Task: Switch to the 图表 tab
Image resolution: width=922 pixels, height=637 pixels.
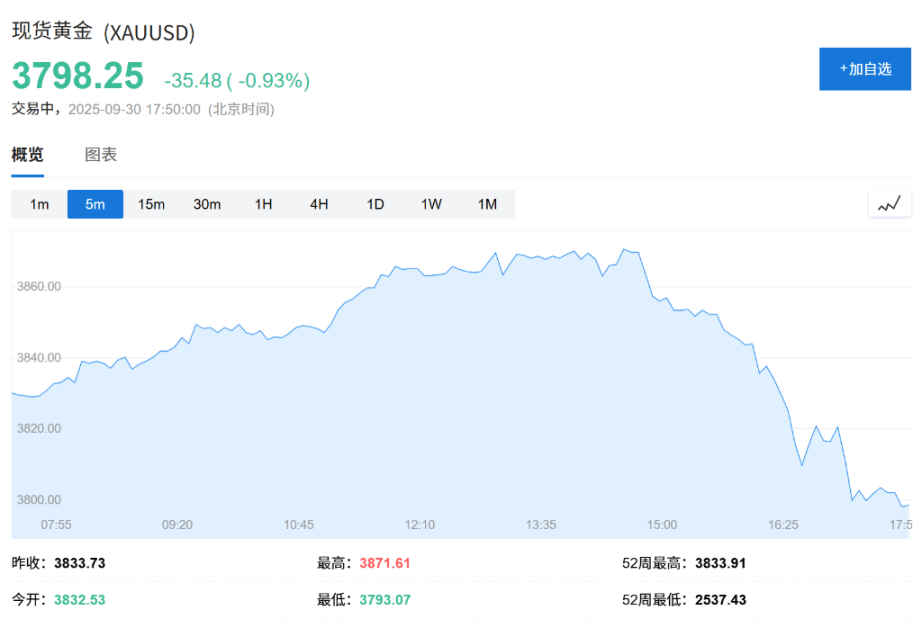Action: tap(103, 154)
